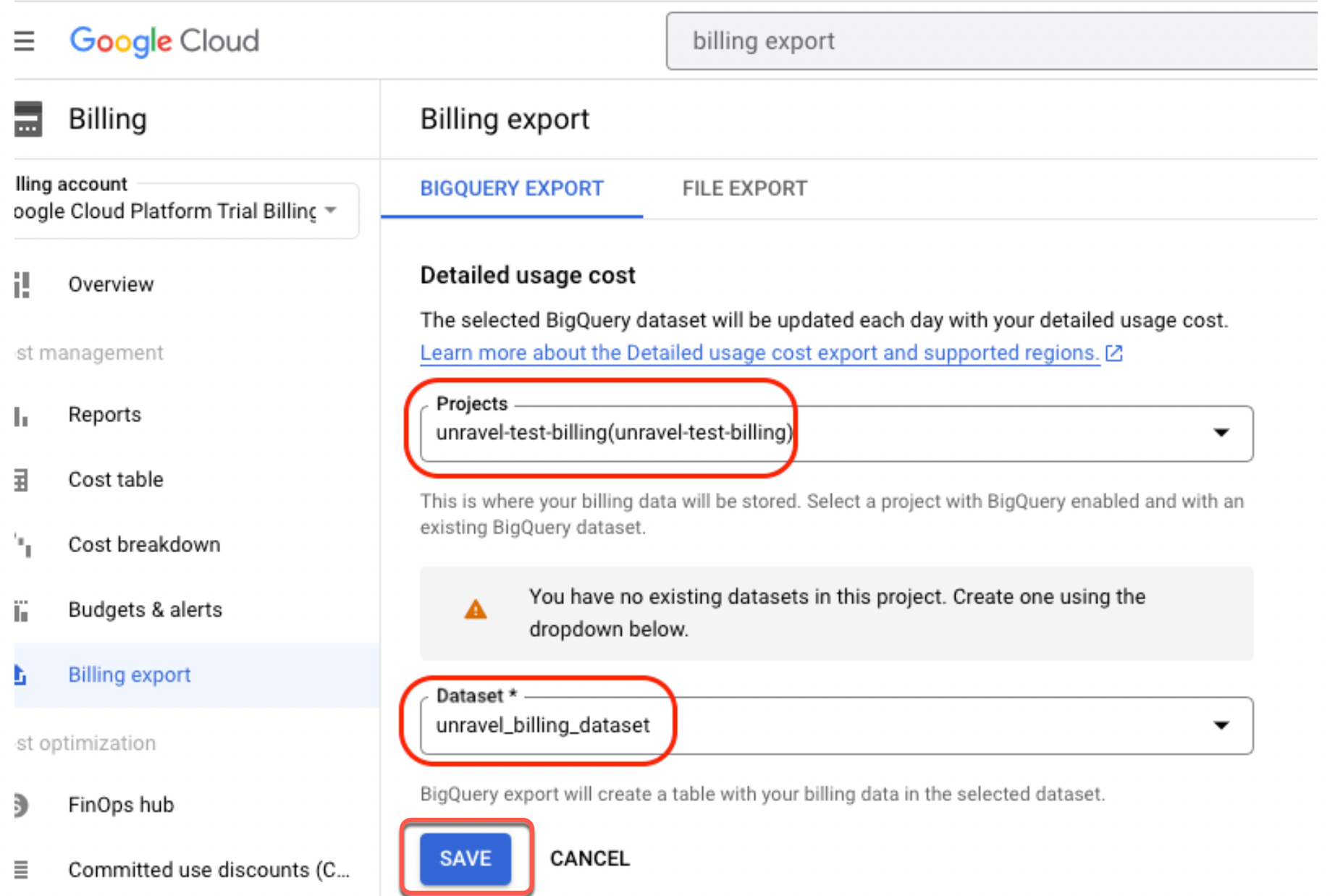1335x896 pixels.
Task: Click CANCEL to discard changes
Action: [589, 858]
